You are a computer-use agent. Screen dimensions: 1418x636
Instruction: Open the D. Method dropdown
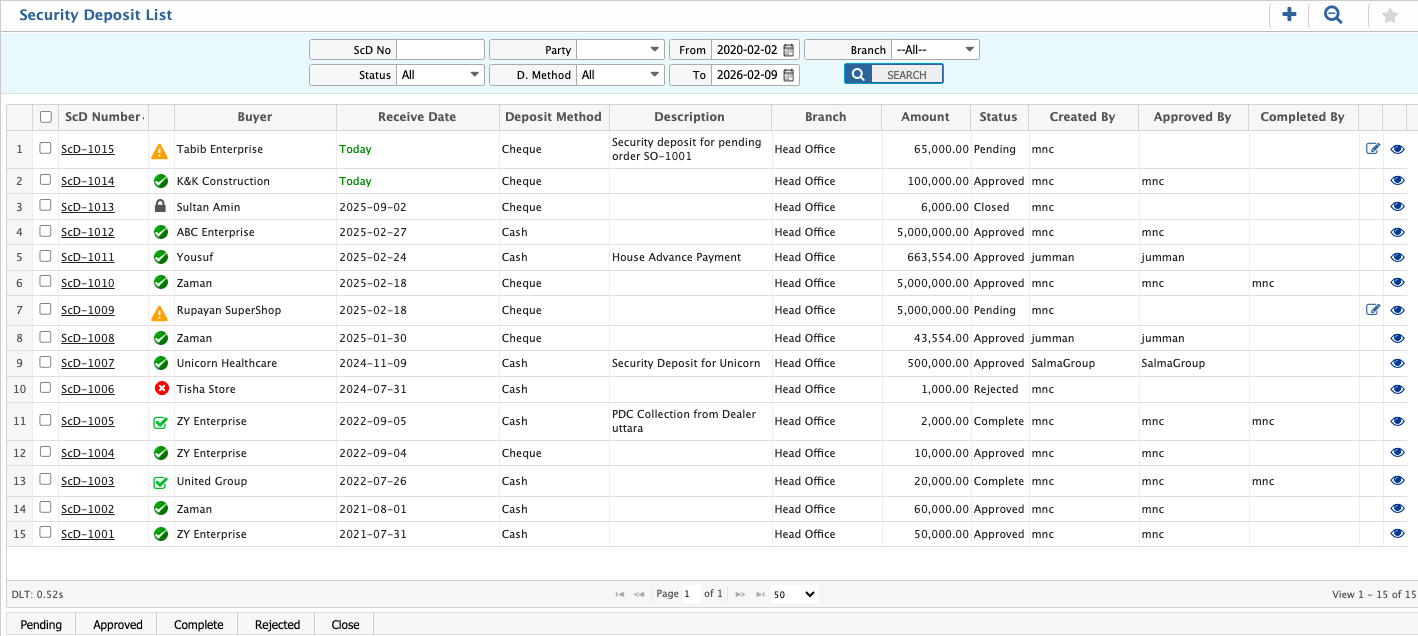point(620,75)
